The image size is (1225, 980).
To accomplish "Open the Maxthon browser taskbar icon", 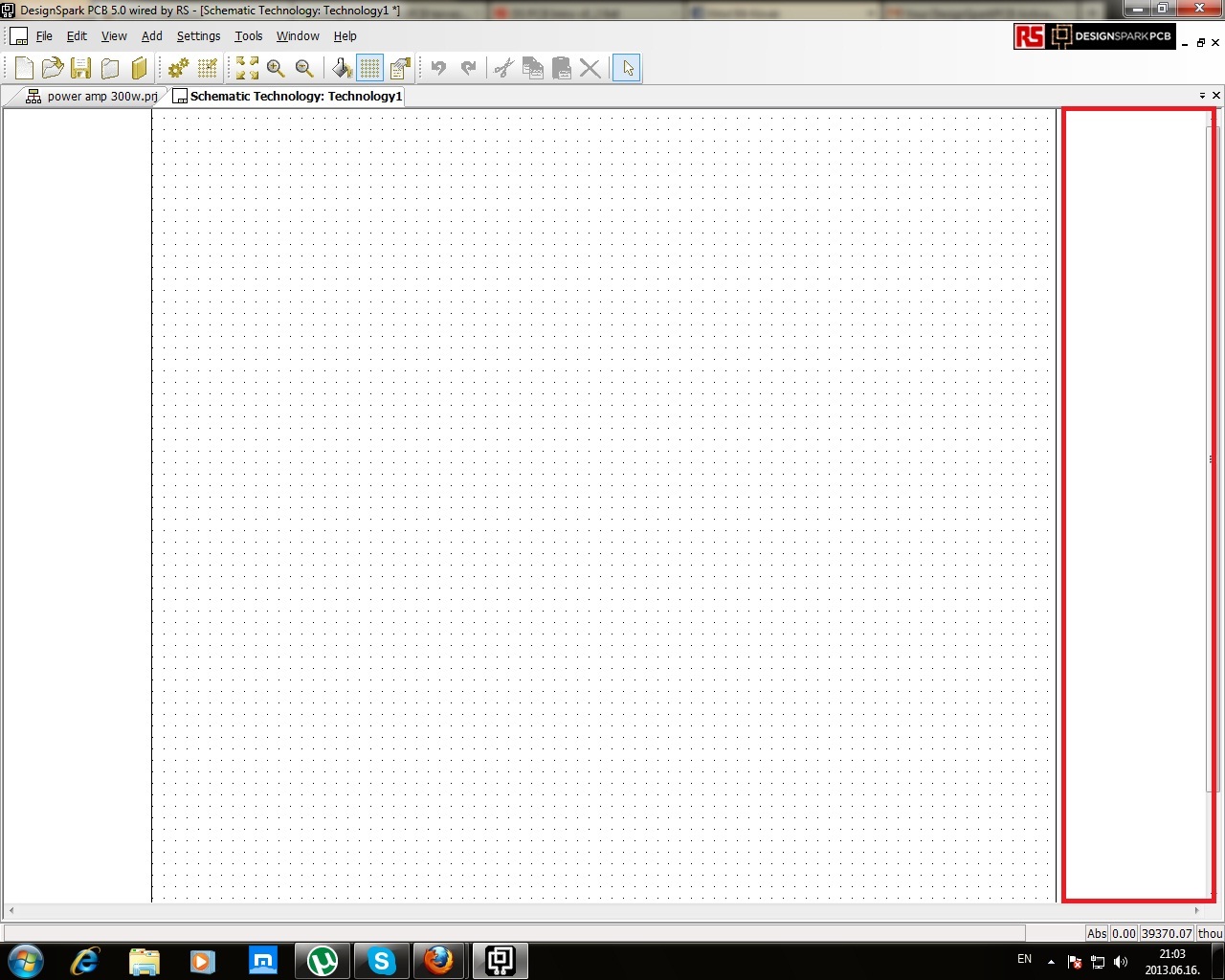I will click(262, 961).
